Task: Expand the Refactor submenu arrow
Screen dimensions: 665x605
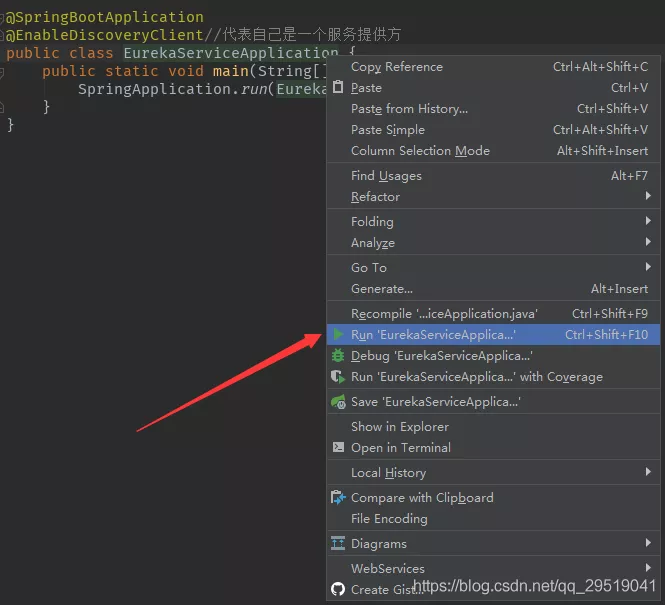Action: [648, 195]
